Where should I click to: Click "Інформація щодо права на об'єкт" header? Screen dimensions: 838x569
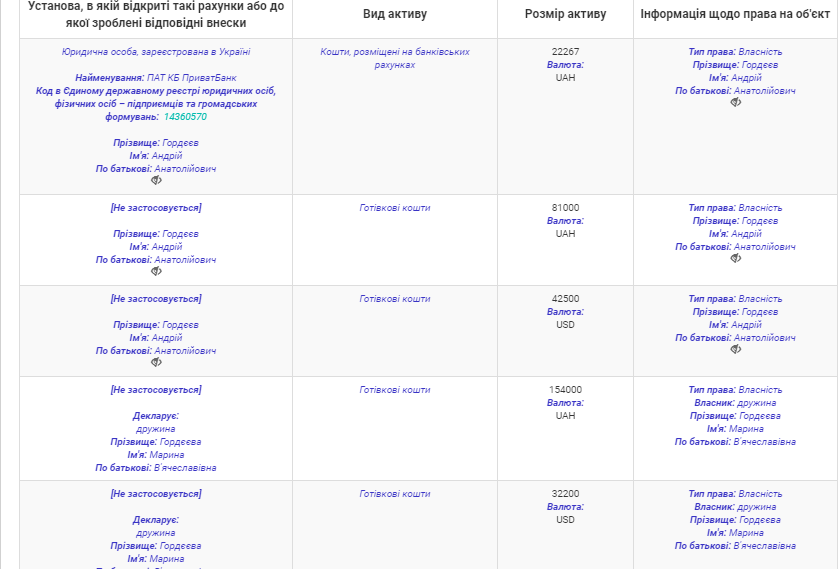735,14
